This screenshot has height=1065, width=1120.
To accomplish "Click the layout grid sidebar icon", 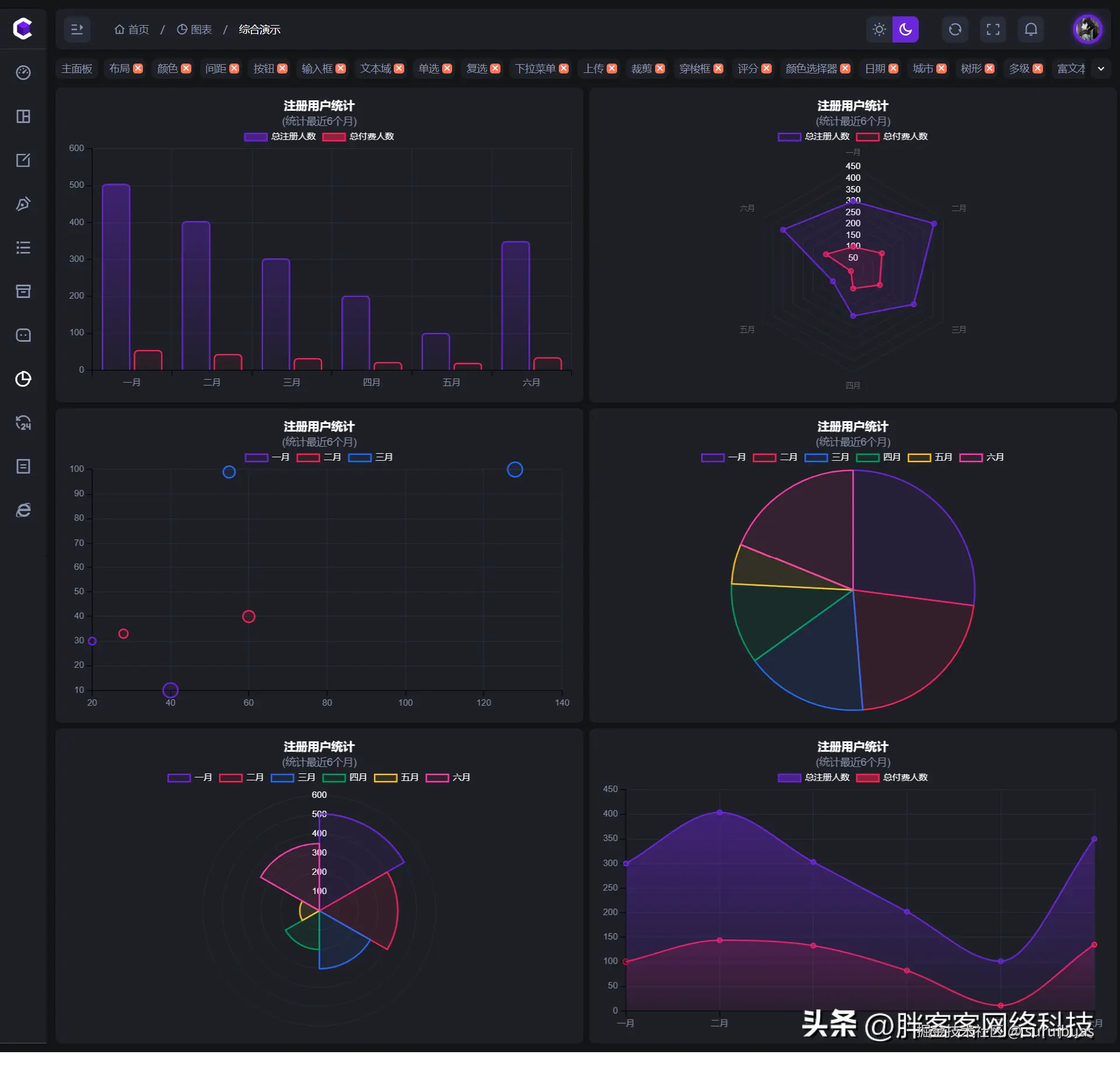I will pyautogui.click(x=23, y=117).
